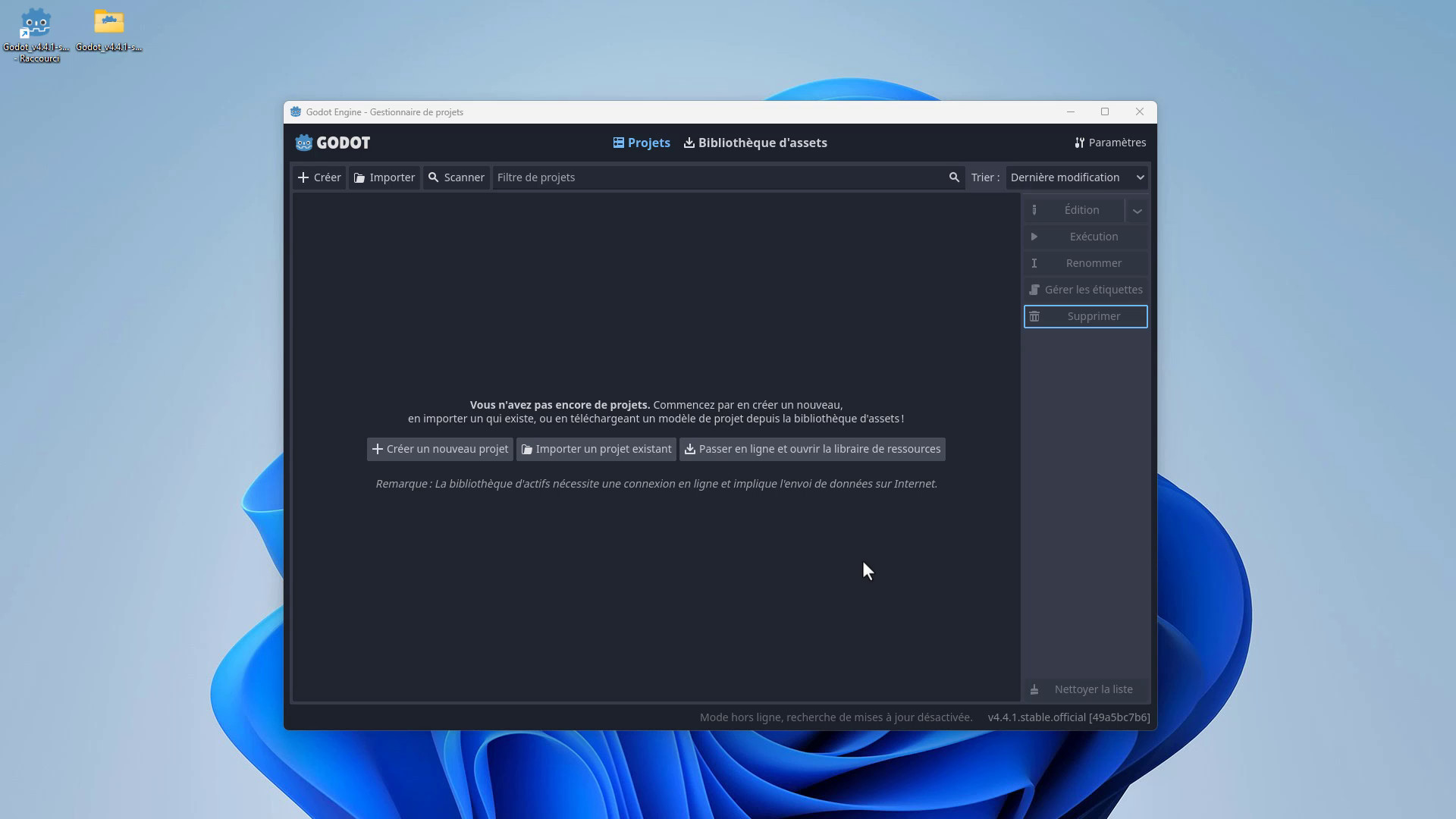Open the Dernière modification sort dropdown

click(1077, 177)
